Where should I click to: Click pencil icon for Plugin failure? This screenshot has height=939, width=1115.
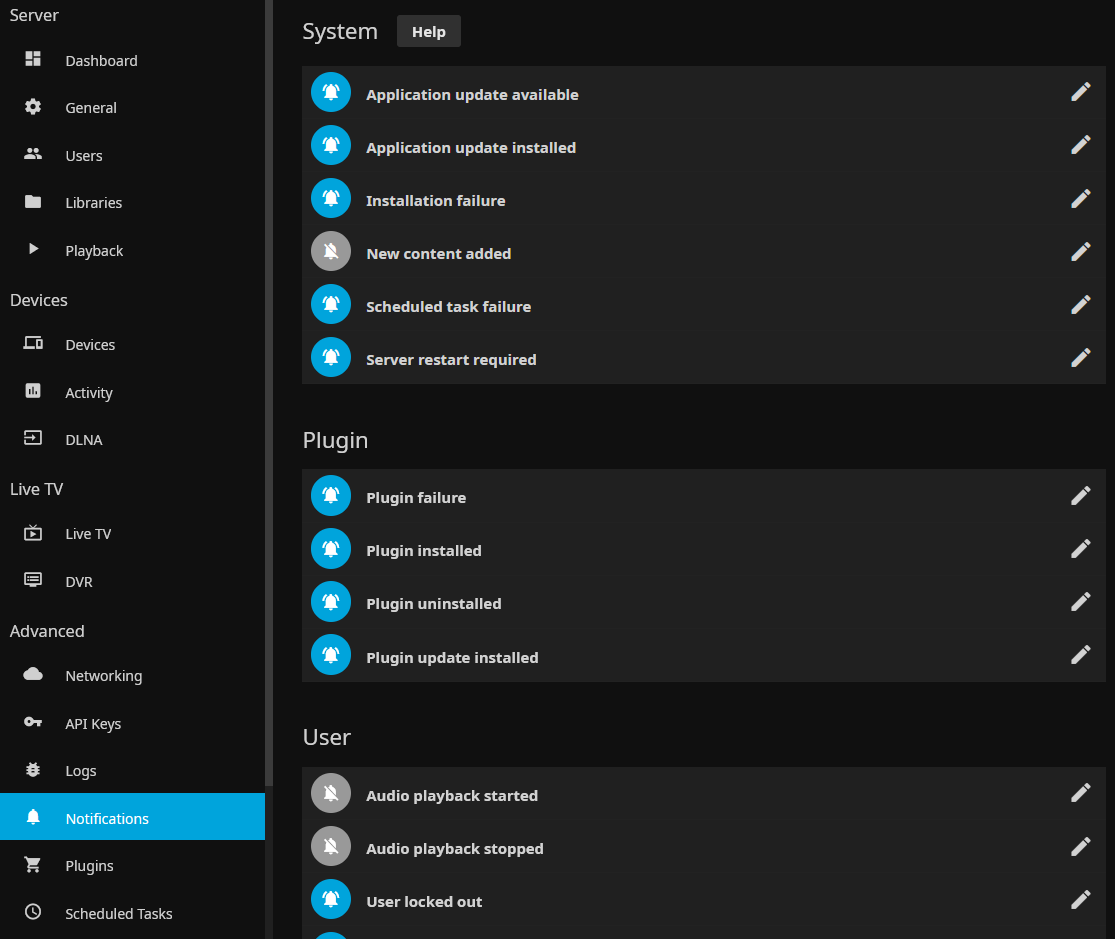click(x=1080, y=496)
